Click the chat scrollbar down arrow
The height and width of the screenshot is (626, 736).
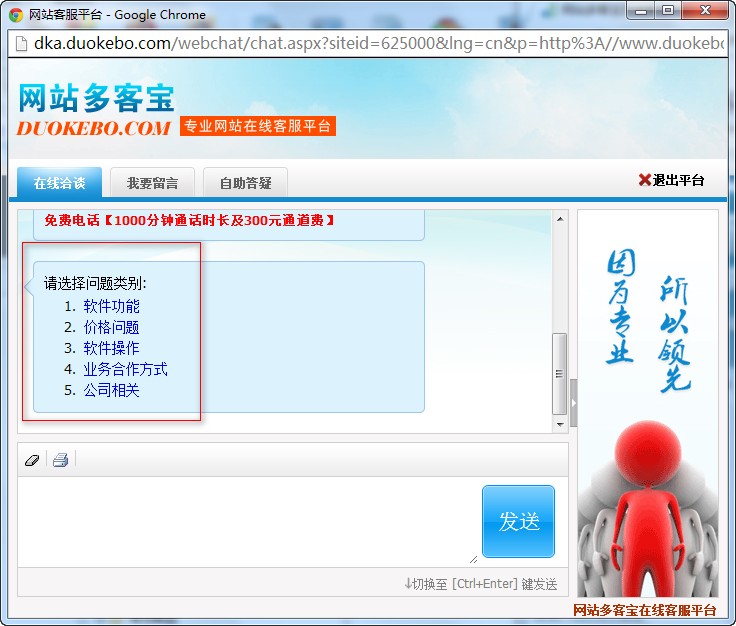560,425
